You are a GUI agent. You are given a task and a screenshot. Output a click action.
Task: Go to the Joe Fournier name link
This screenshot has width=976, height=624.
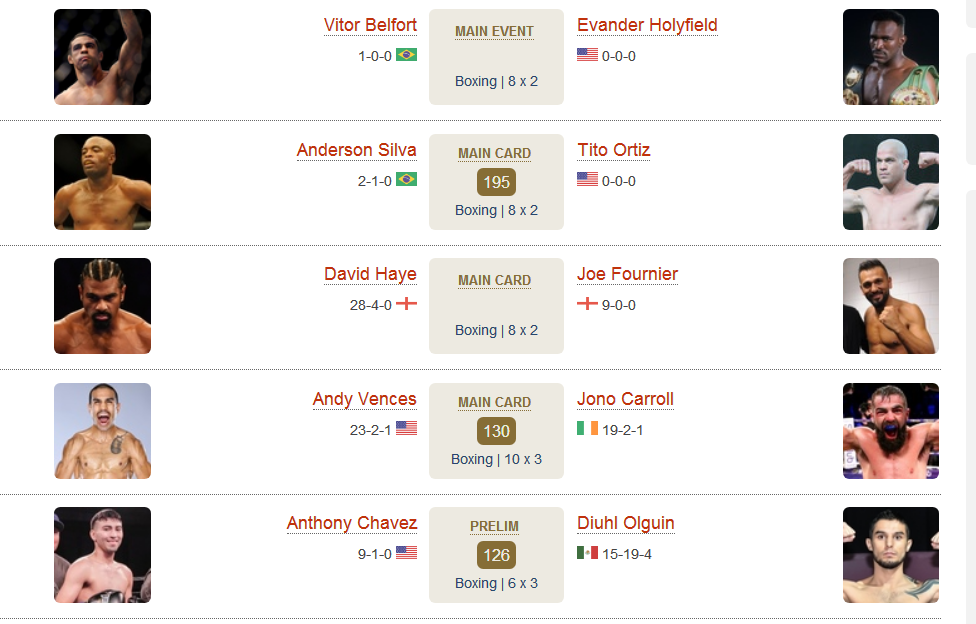[x=627, y=275]
